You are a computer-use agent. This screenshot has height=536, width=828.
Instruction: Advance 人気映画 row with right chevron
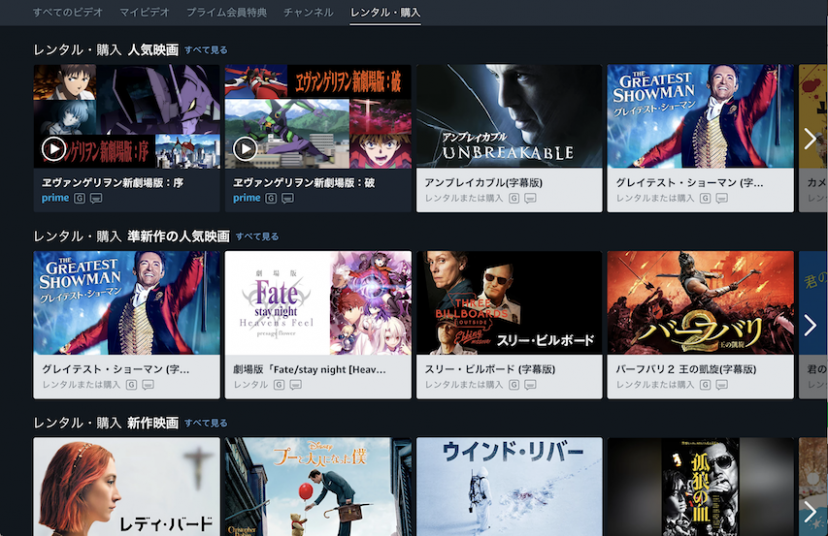click(810, 139)
